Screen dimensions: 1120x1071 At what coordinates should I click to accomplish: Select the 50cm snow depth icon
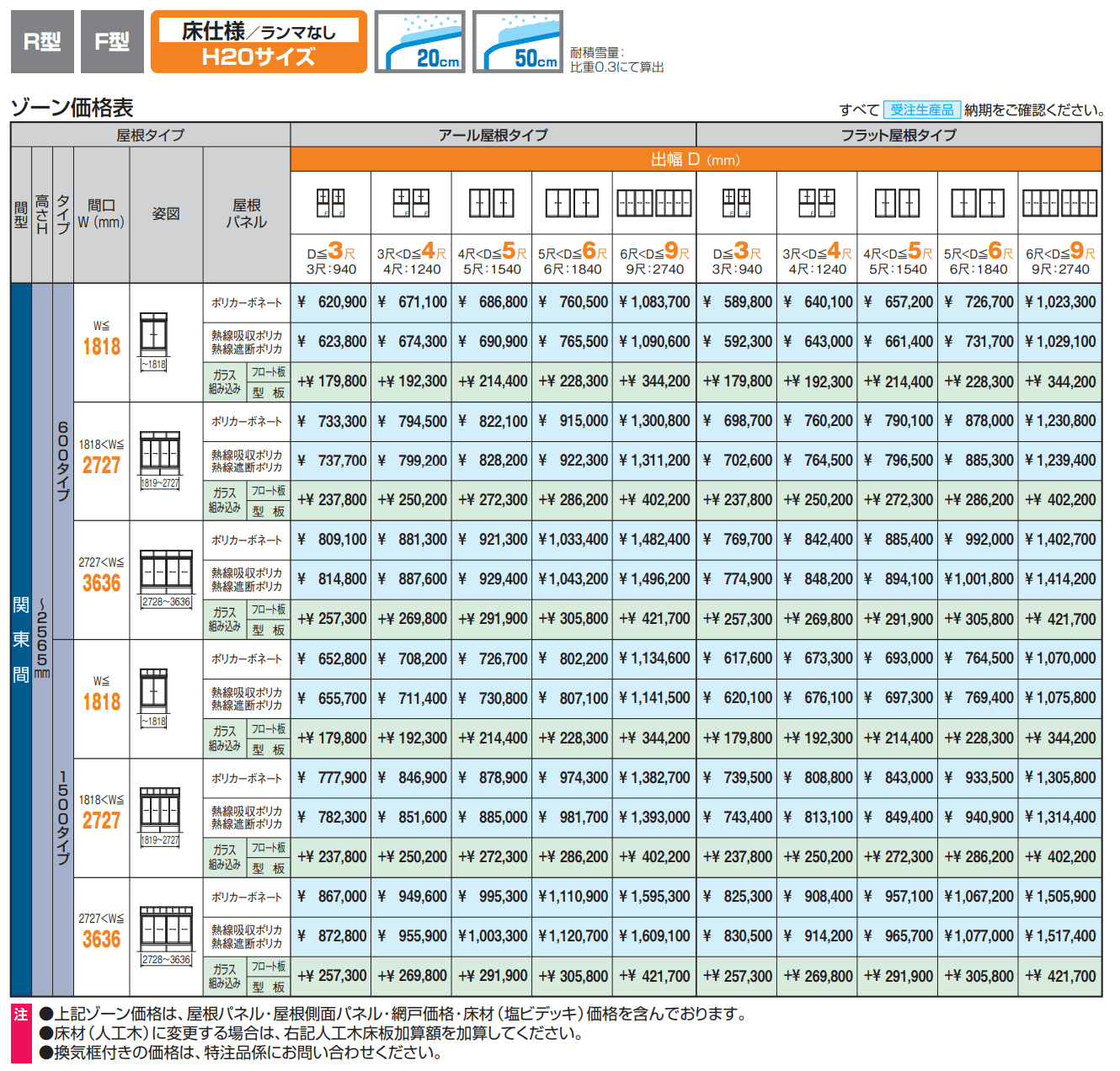pos(516,40)
